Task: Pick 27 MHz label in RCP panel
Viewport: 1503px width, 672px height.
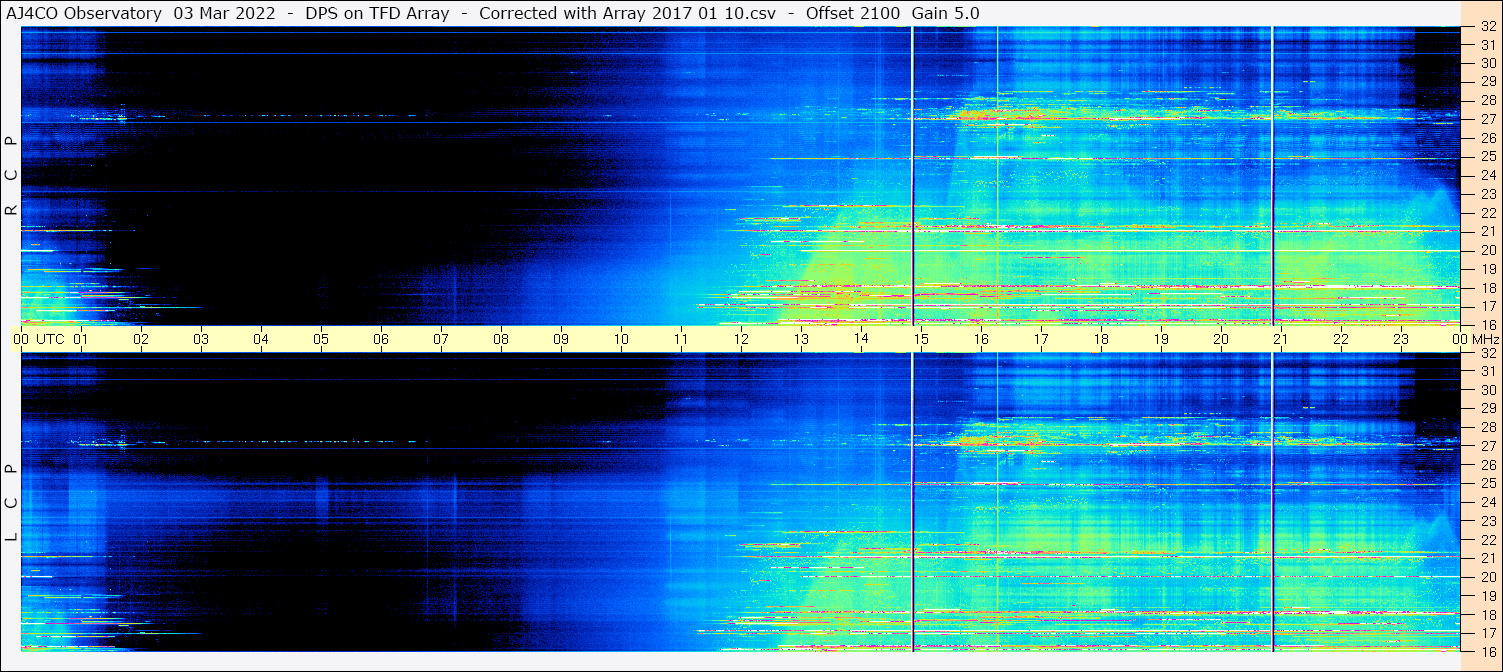Action: coord(1487,119)
